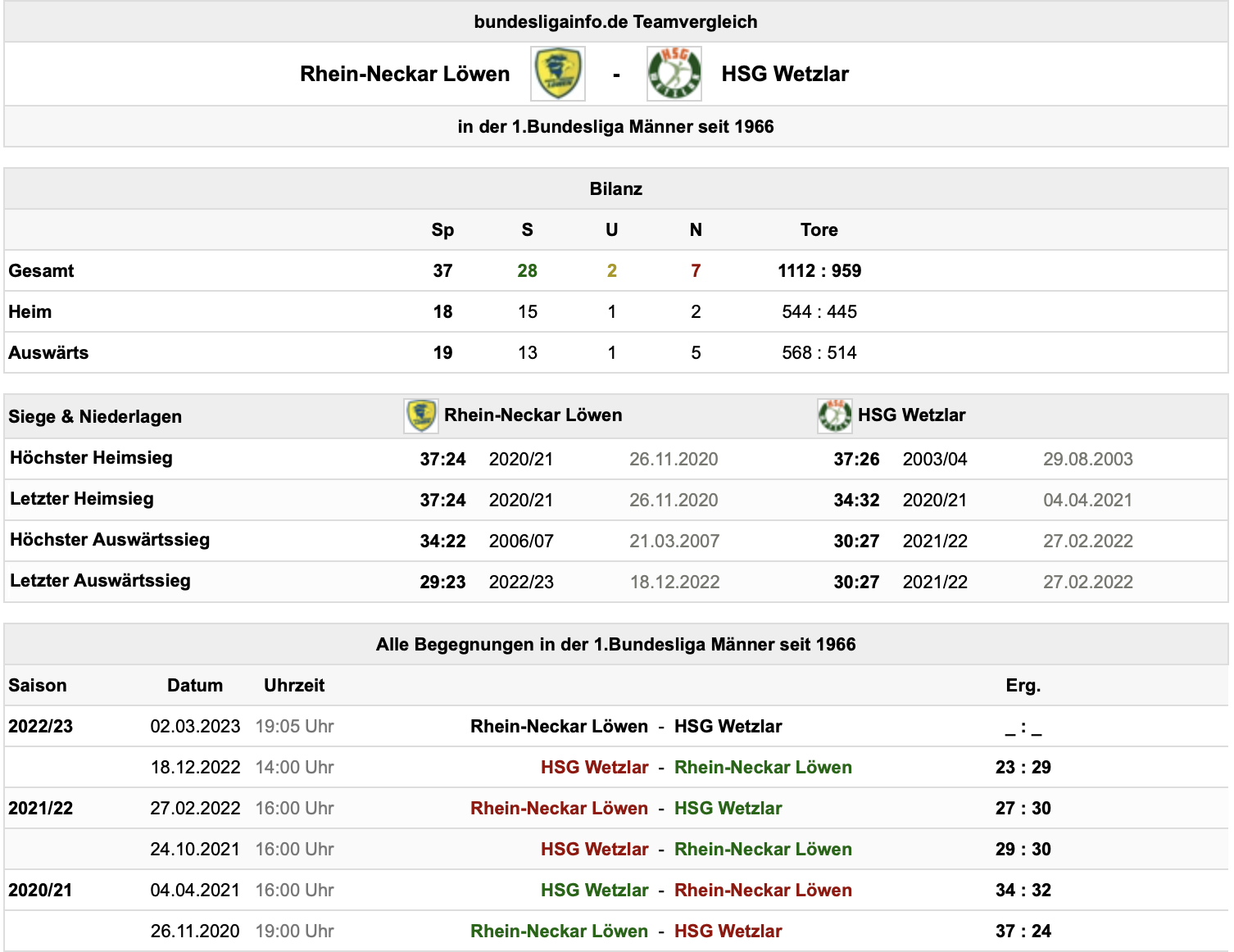Click small Löwen logo in Siege & Niederlagen header
Viewport: 1234px width, 952px height.
[421, 416]
